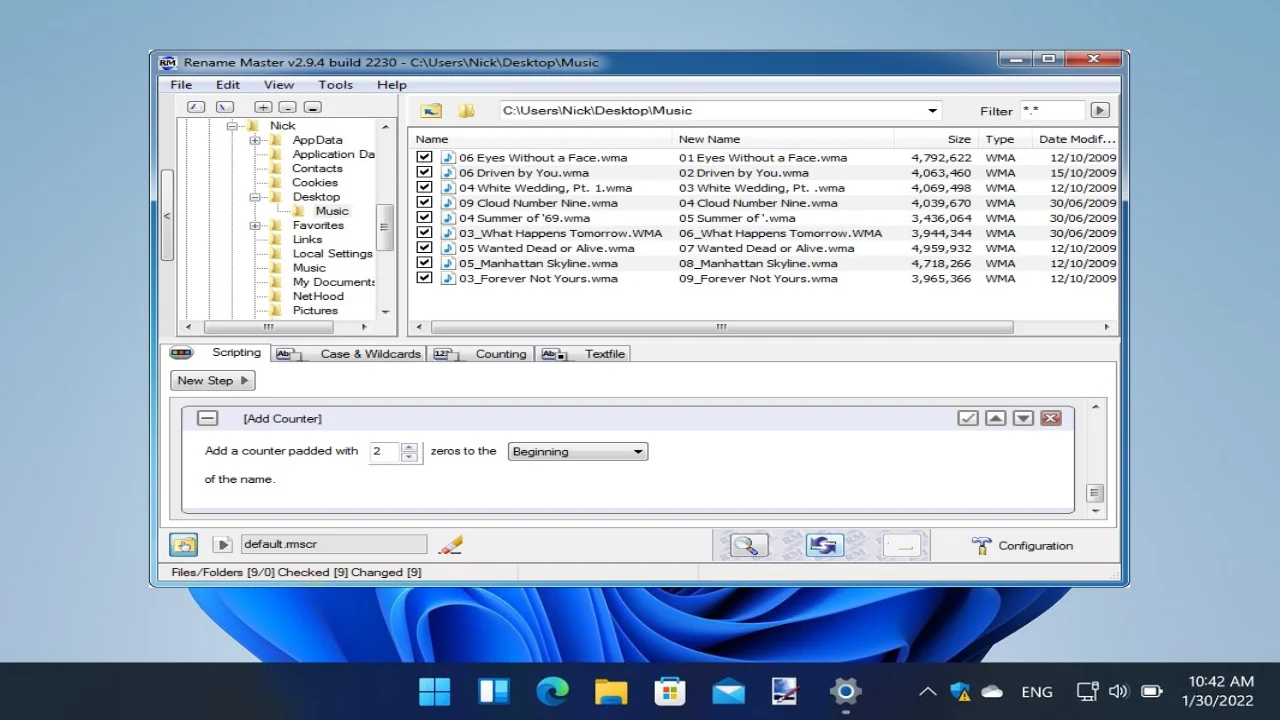Collapse the Add Counter step panel
Screen dimensions: 1280x720
(x=207, y=418)
